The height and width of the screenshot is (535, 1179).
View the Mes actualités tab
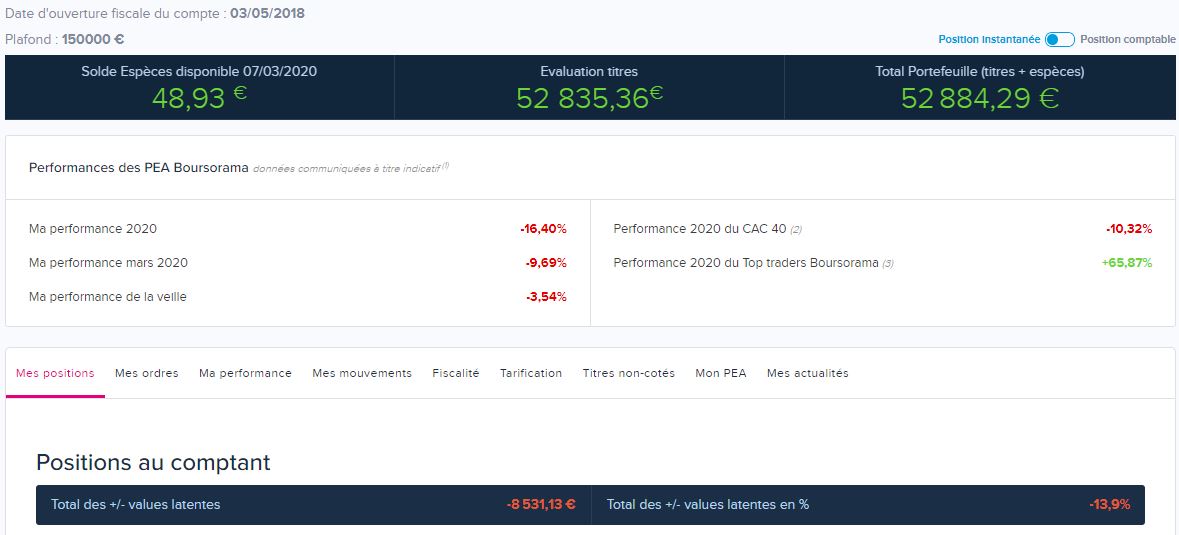coord(807,373)
